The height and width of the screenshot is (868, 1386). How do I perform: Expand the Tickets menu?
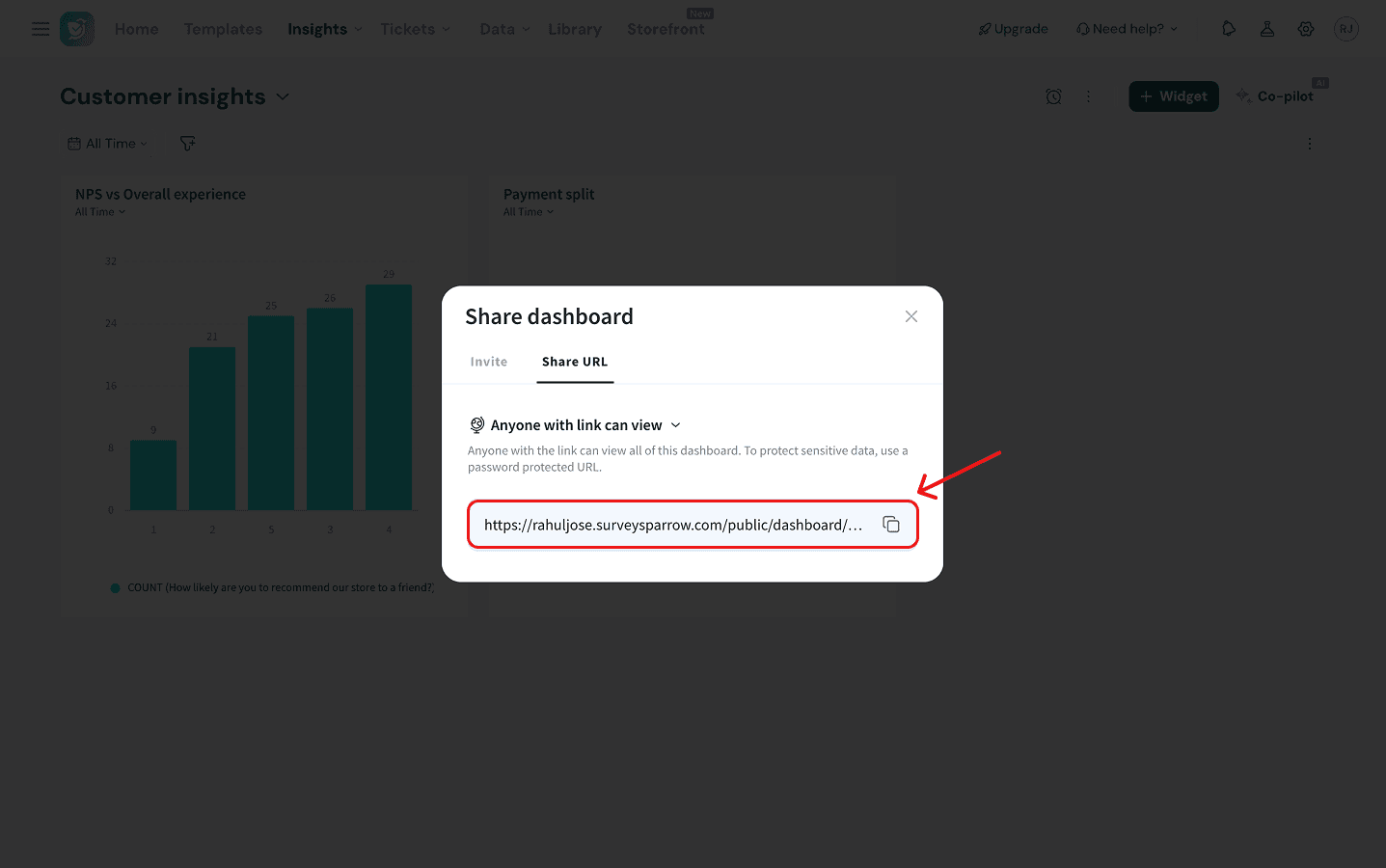click(x=416, y=29)
